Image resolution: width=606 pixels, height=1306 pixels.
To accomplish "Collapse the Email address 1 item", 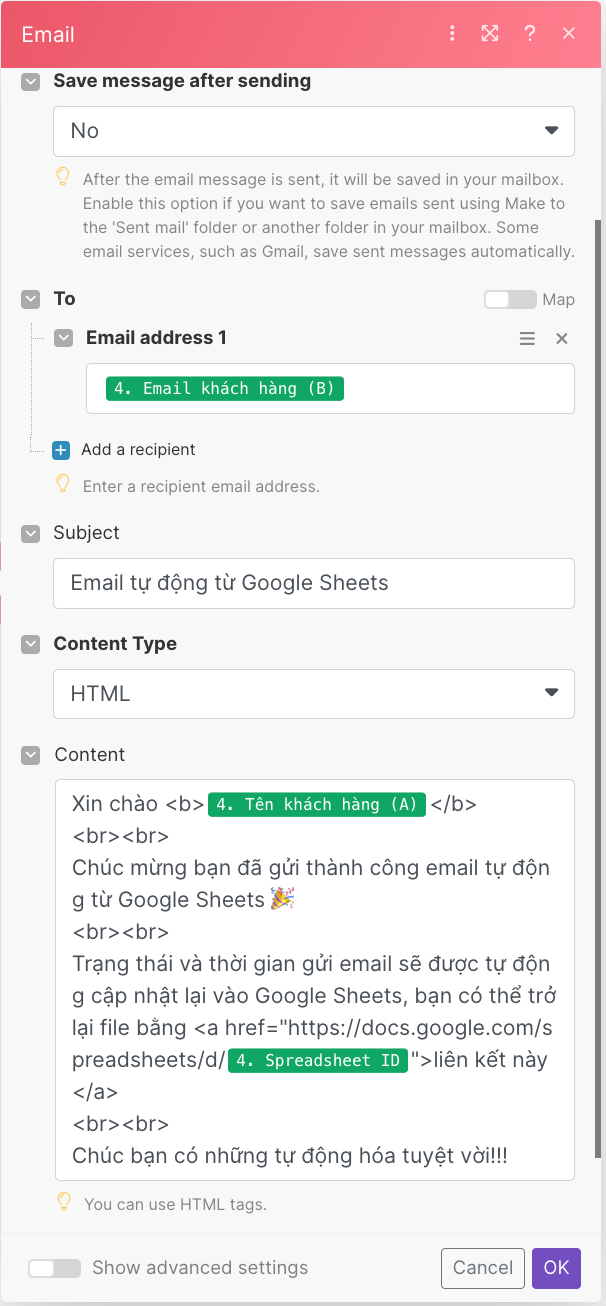I will coord(64,338).
